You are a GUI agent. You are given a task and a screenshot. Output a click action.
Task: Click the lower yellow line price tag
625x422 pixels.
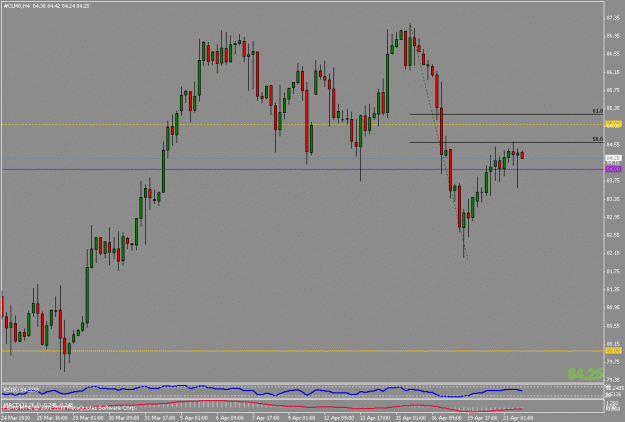[613, 351]
